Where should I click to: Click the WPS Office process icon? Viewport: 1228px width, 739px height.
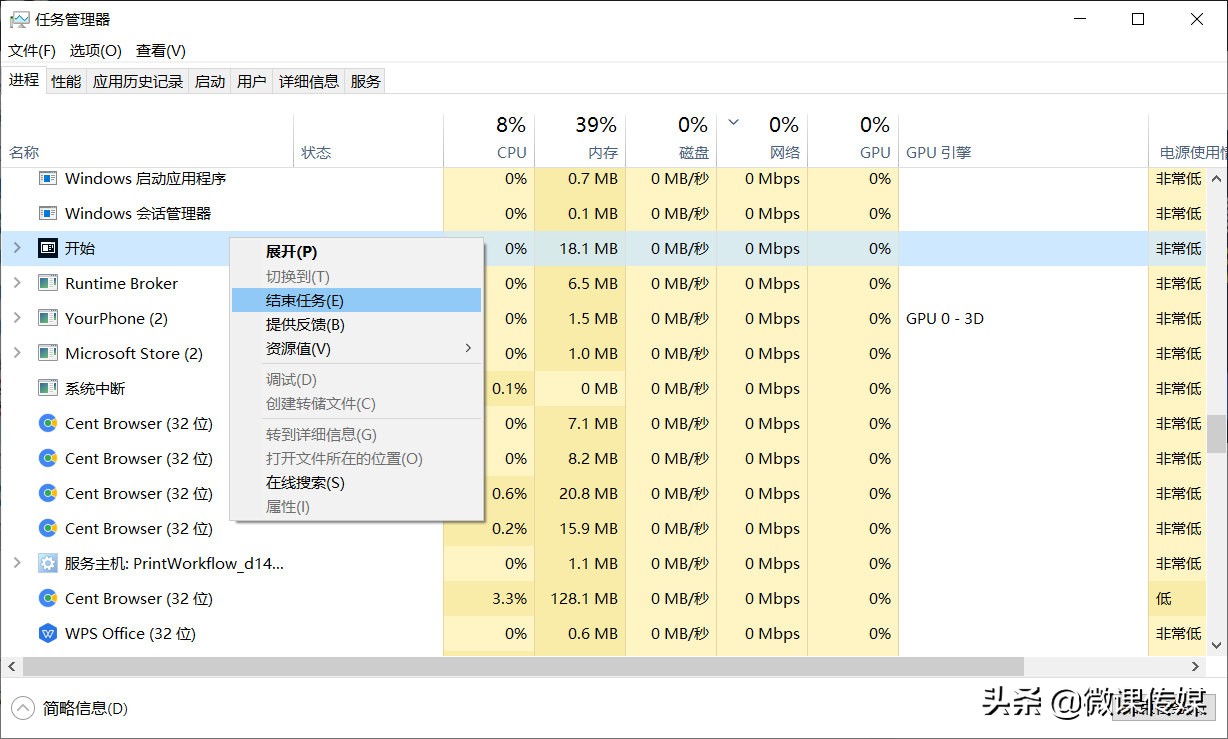47,634
